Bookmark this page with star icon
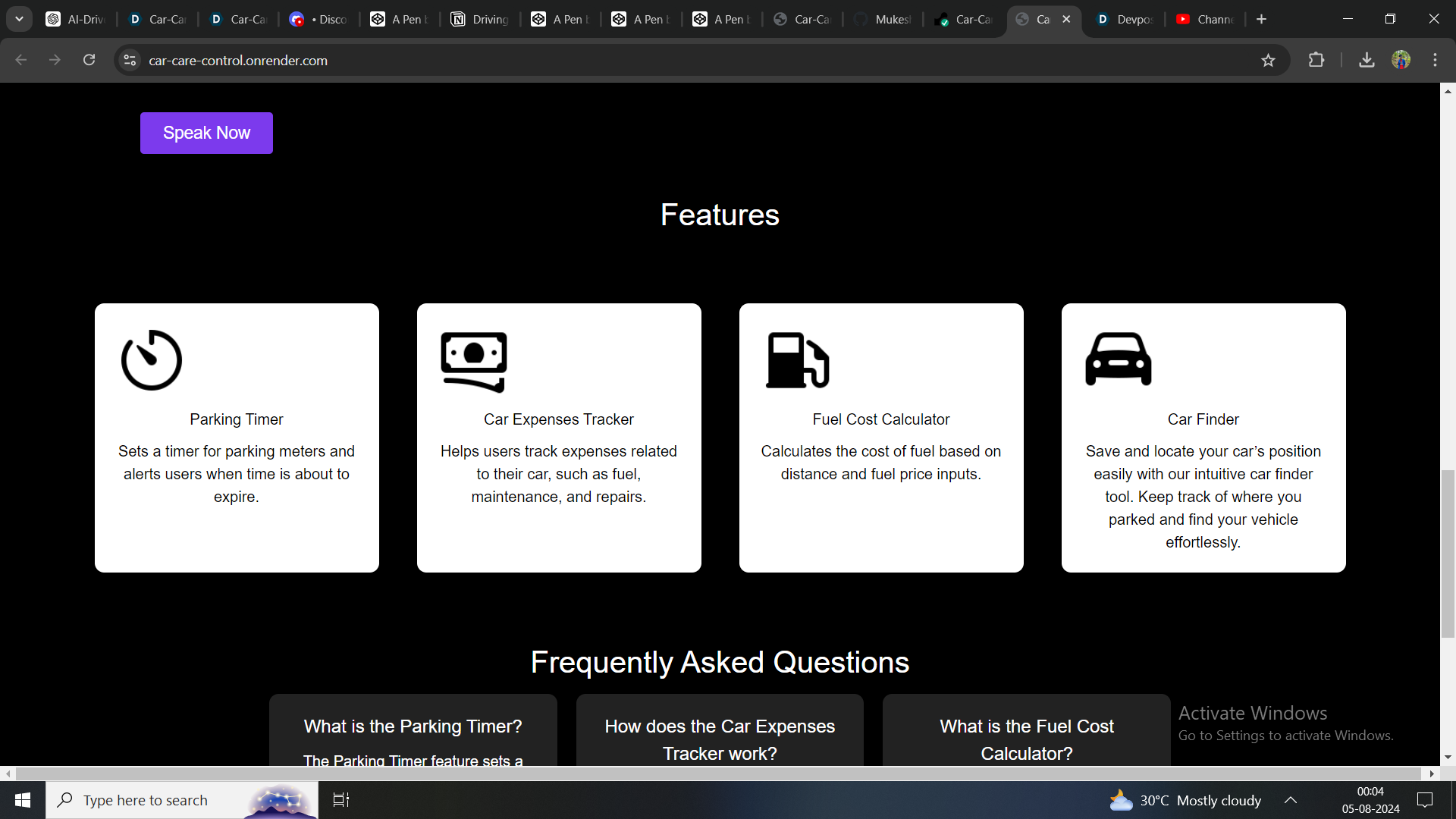Viewport: 1456px width, 819px height. point(1268,61)
